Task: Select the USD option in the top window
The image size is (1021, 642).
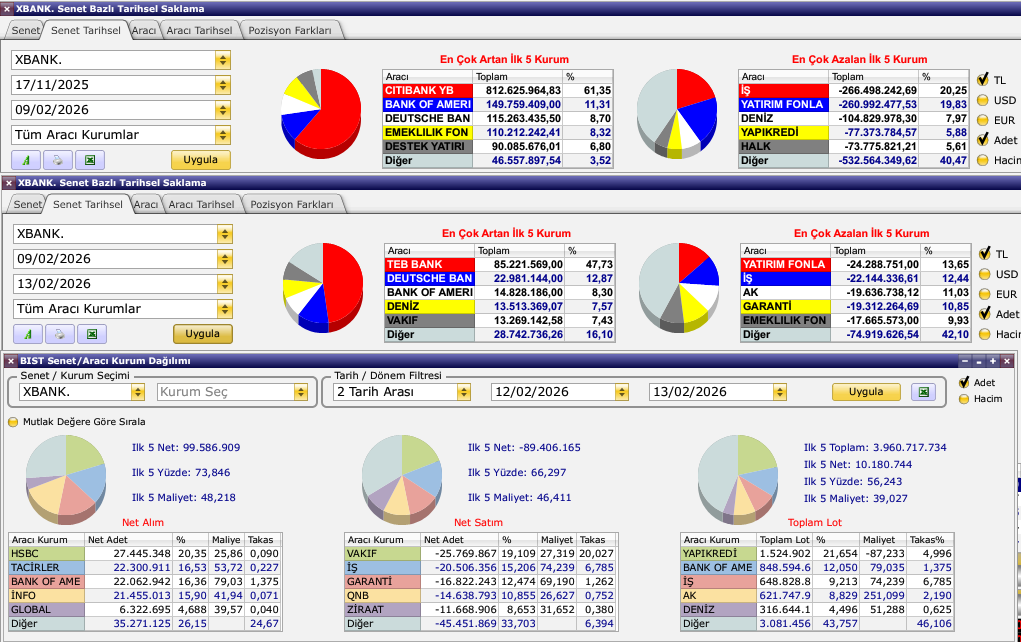Action: pos(984,100)
